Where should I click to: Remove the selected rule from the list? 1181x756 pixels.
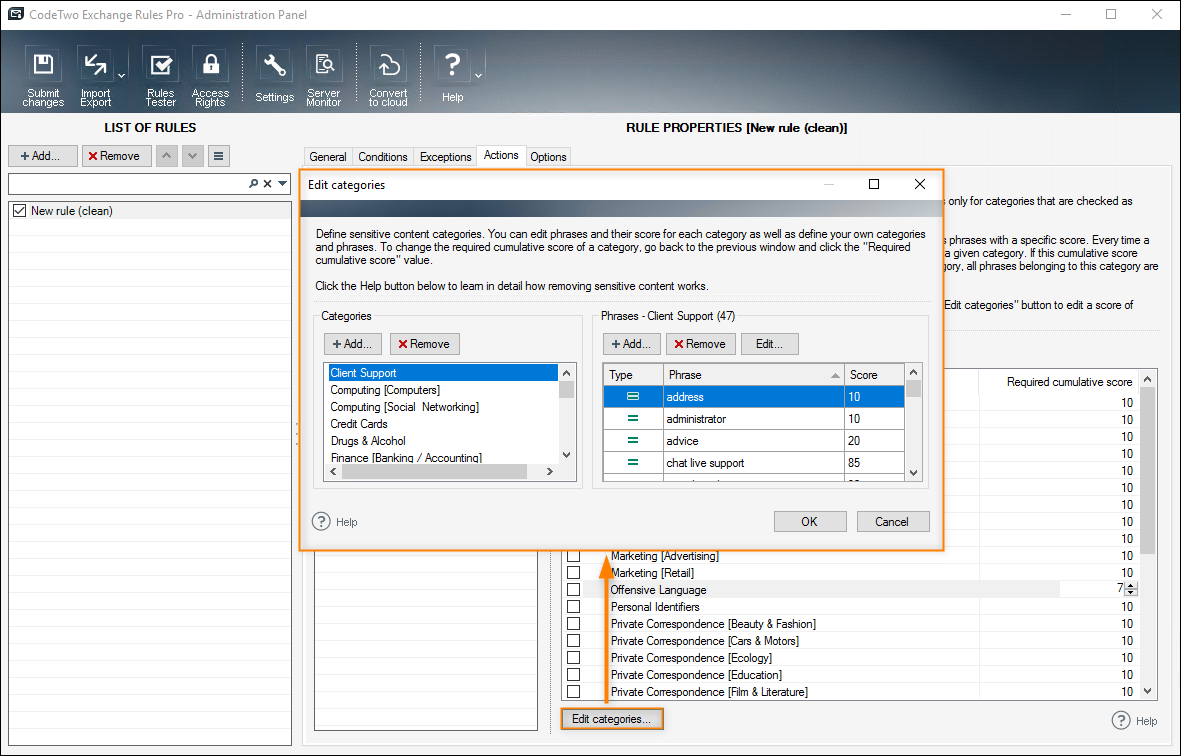(x=116, y=156)
